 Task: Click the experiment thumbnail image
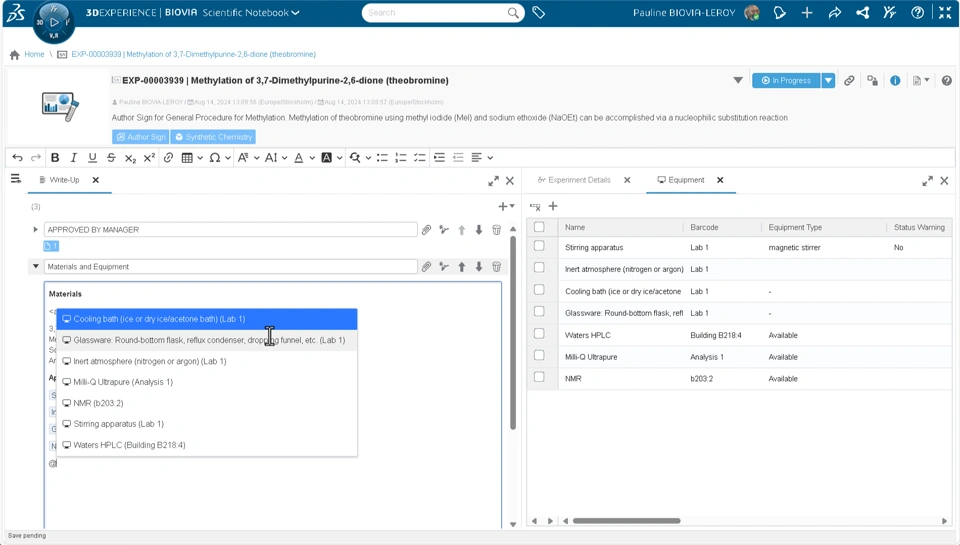(59, 107)
